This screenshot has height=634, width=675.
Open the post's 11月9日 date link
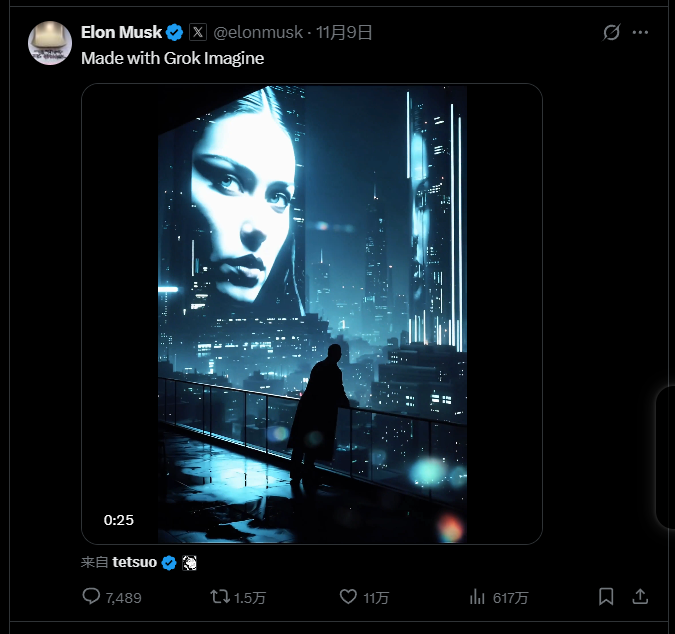[344, 32]
